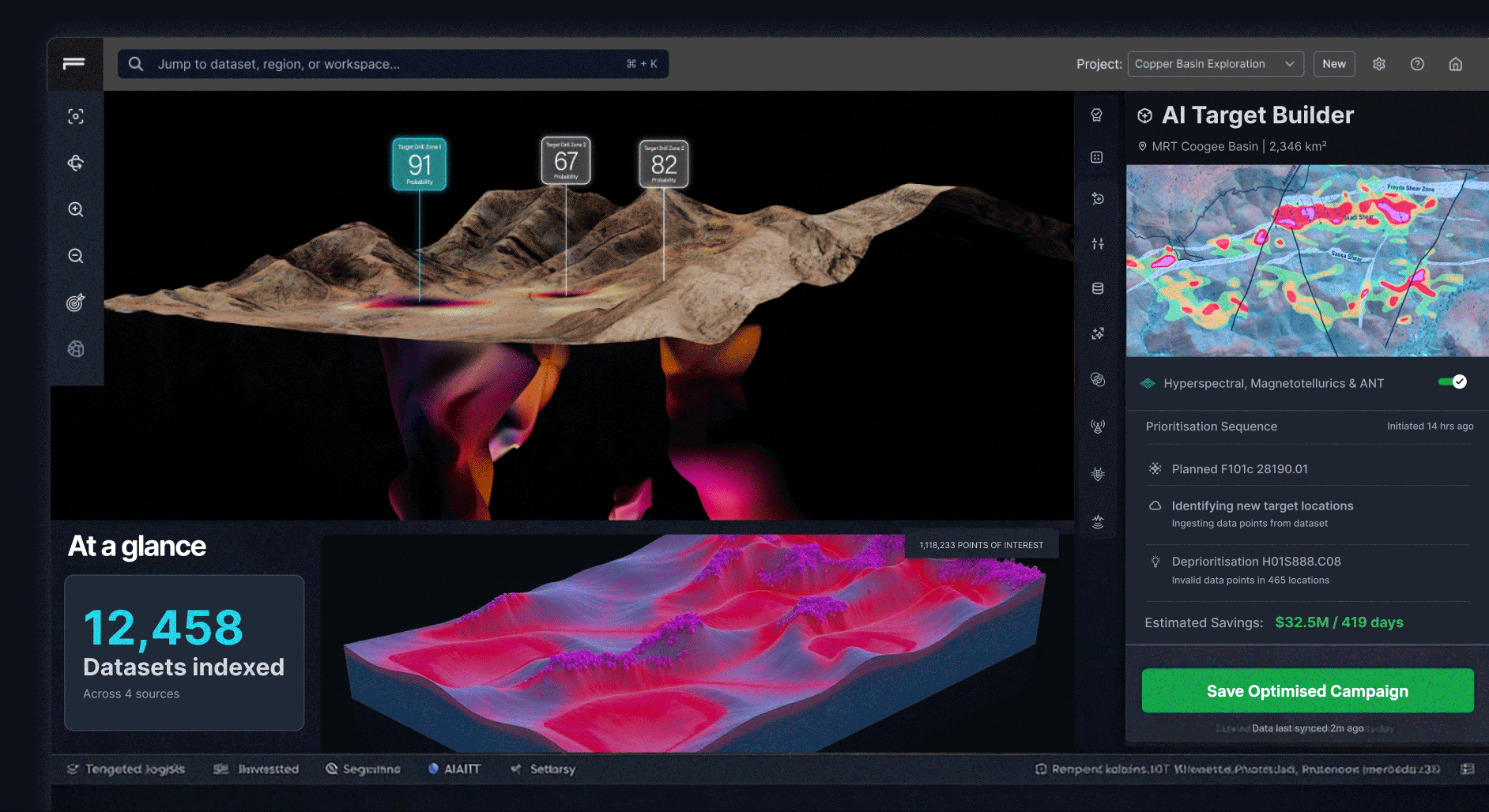Open the database icon in the side strip

(1098, 288)
